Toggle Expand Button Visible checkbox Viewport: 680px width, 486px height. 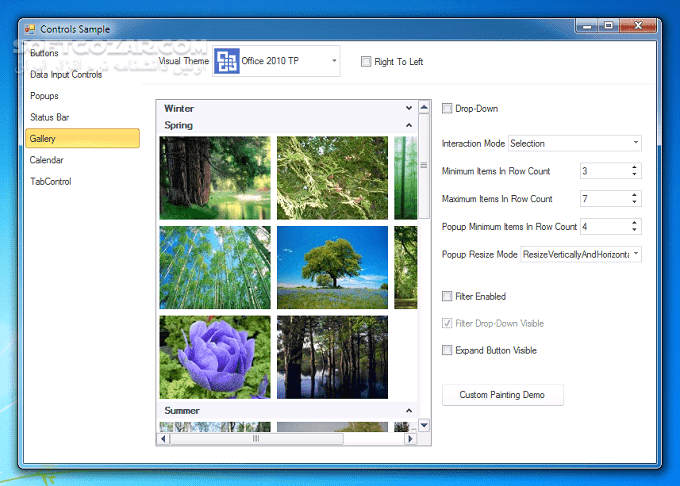coord(447,351)
